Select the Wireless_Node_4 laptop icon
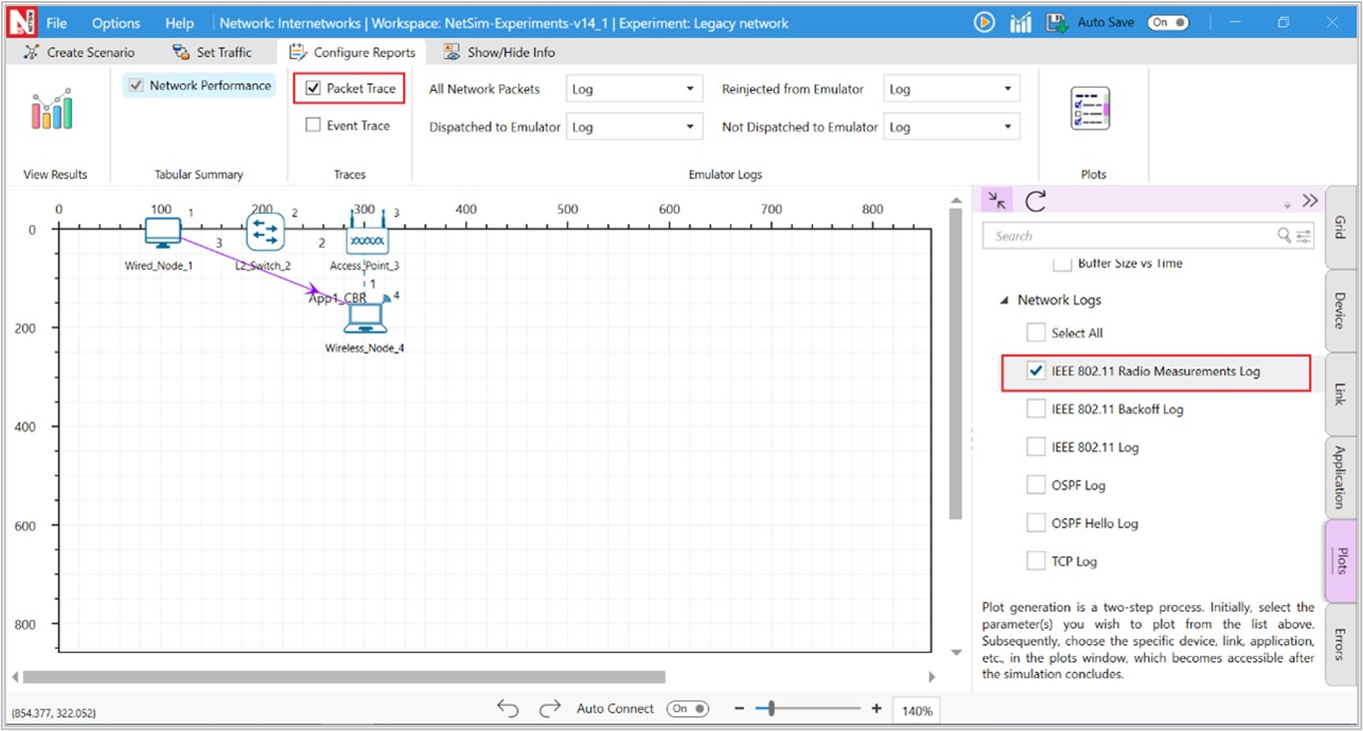Viewport: 1363px width, 731px height. pos(365,317)
